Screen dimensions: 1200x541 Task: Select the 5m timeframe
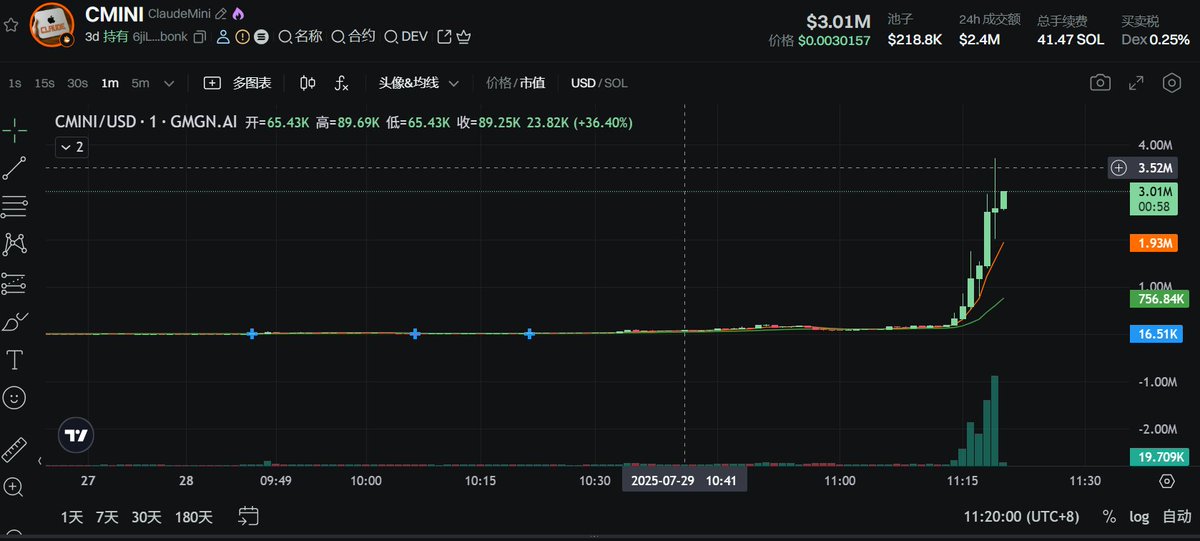click(140, 83)
